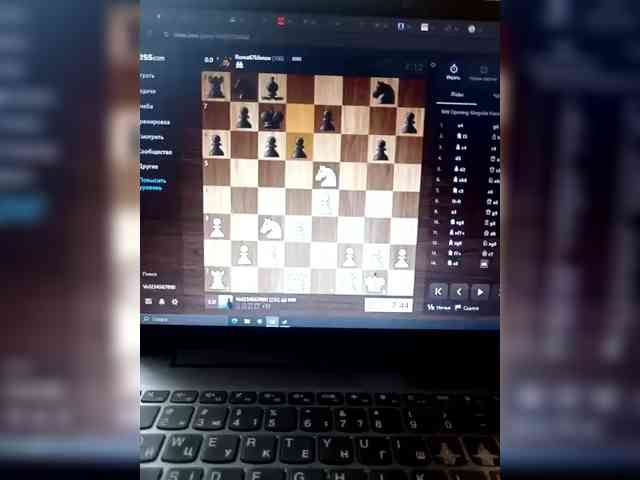Screen dimensions: 640x480
Task: Select the black pawn on g6
Action: [x=382, y=149]
